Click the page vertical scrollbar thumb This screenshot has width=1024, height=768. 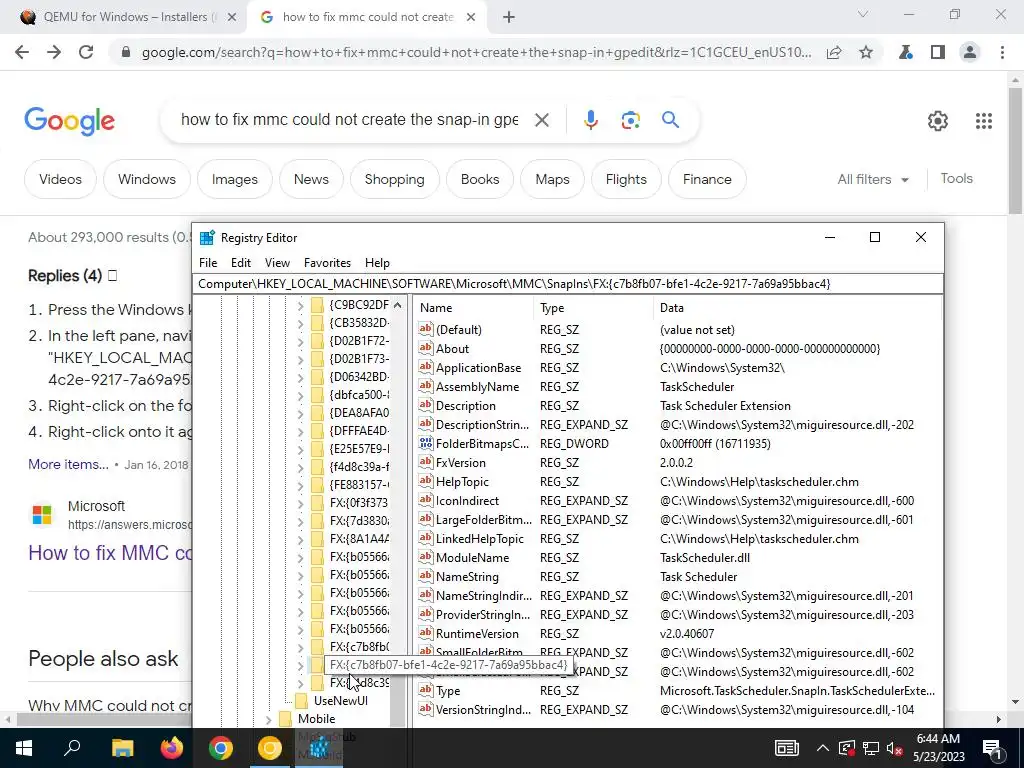(x=1014, y=152)
